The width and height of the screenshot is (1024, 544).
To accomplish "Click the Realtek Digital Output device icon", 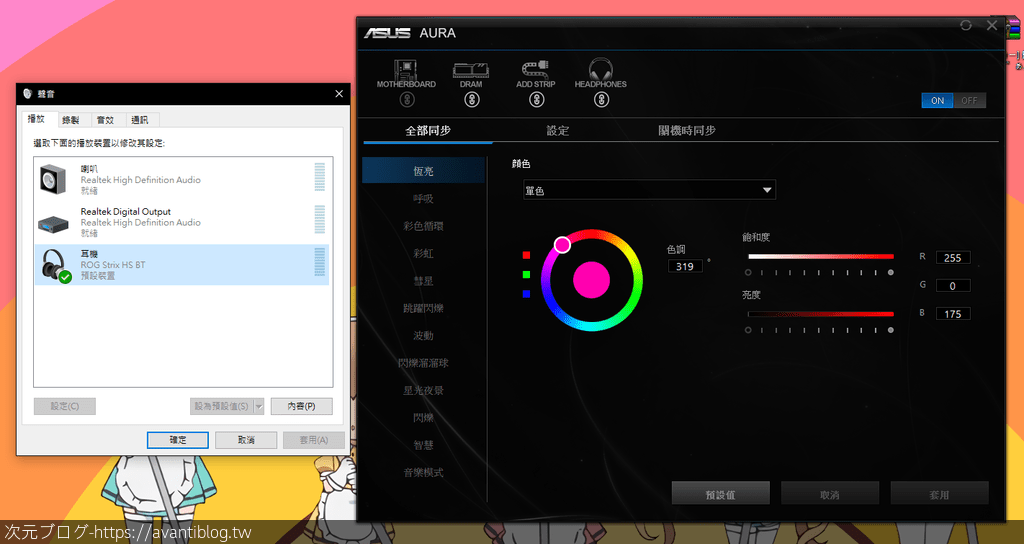I will tap(53, 224).
